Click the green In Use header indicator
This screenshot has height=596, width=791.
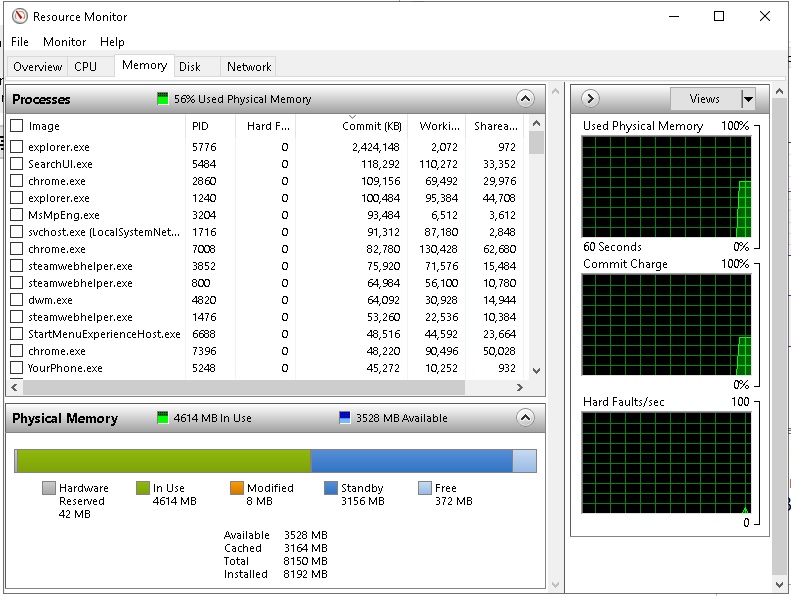coord(162,417)
